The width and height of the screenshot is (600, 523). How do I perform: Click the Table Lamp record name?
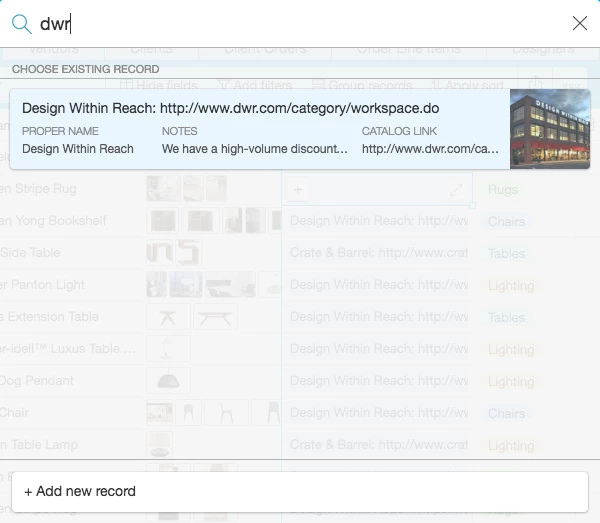tap(39, 445)
